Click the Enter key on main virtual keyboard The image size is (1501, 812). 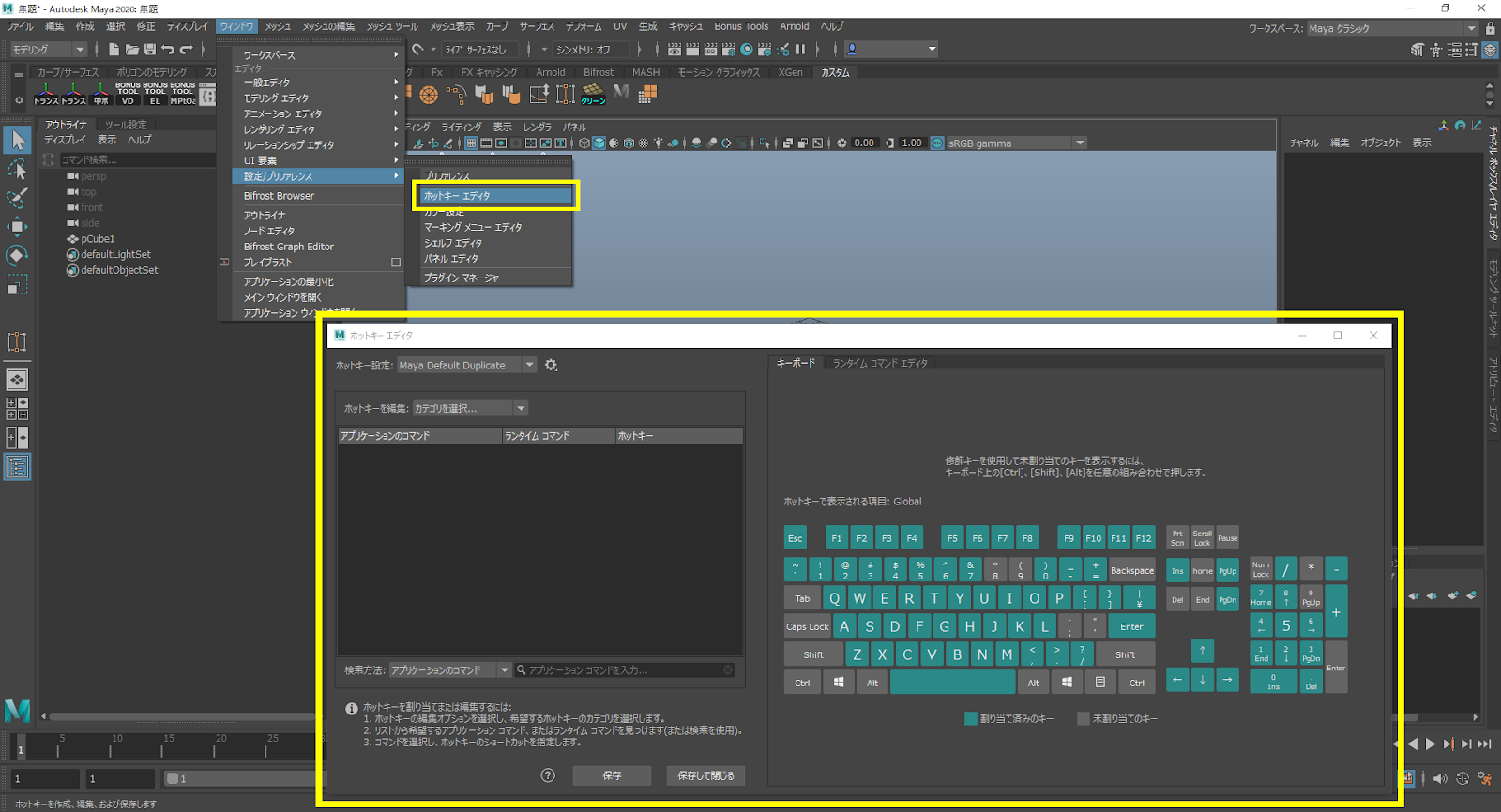1131,626
